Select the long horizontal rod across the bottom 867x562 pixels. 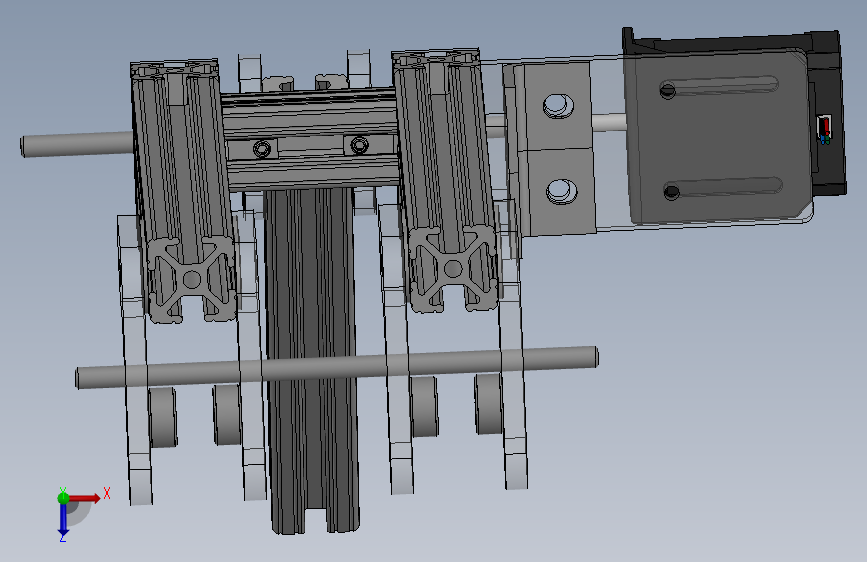[x=337, y=367]
